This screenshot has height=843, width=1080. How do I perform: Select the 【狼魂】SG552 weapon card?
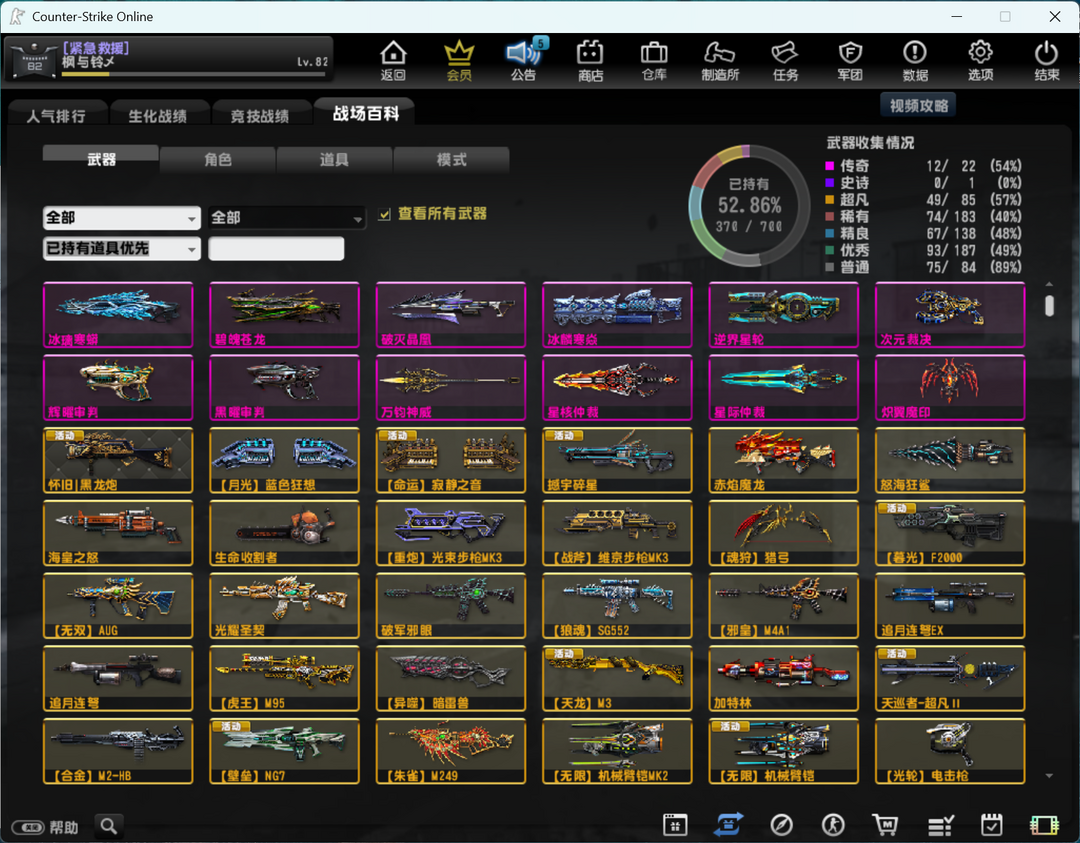pos(617,606)
